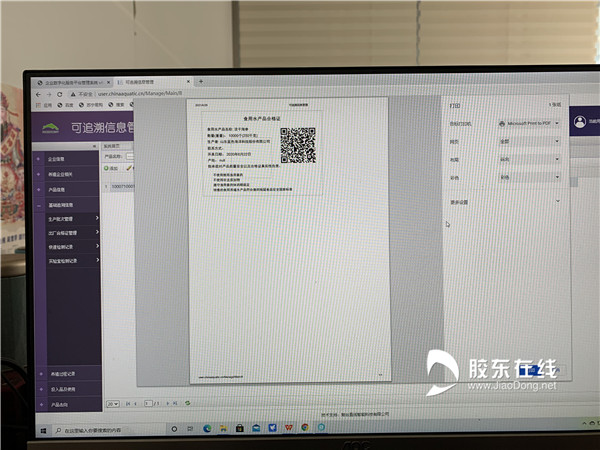The image size is (600, 450).
Task: Open Task View on the taskbar
Action: (x=190, y=429)
